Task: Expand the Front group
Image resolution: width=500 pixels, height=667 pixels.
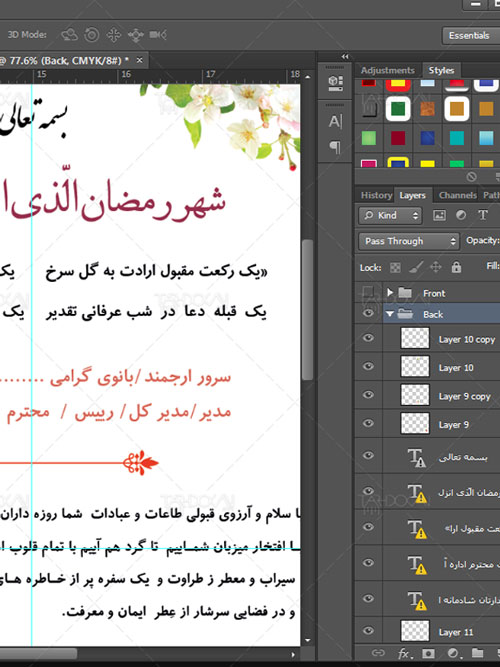Action: tap(389, 292)
